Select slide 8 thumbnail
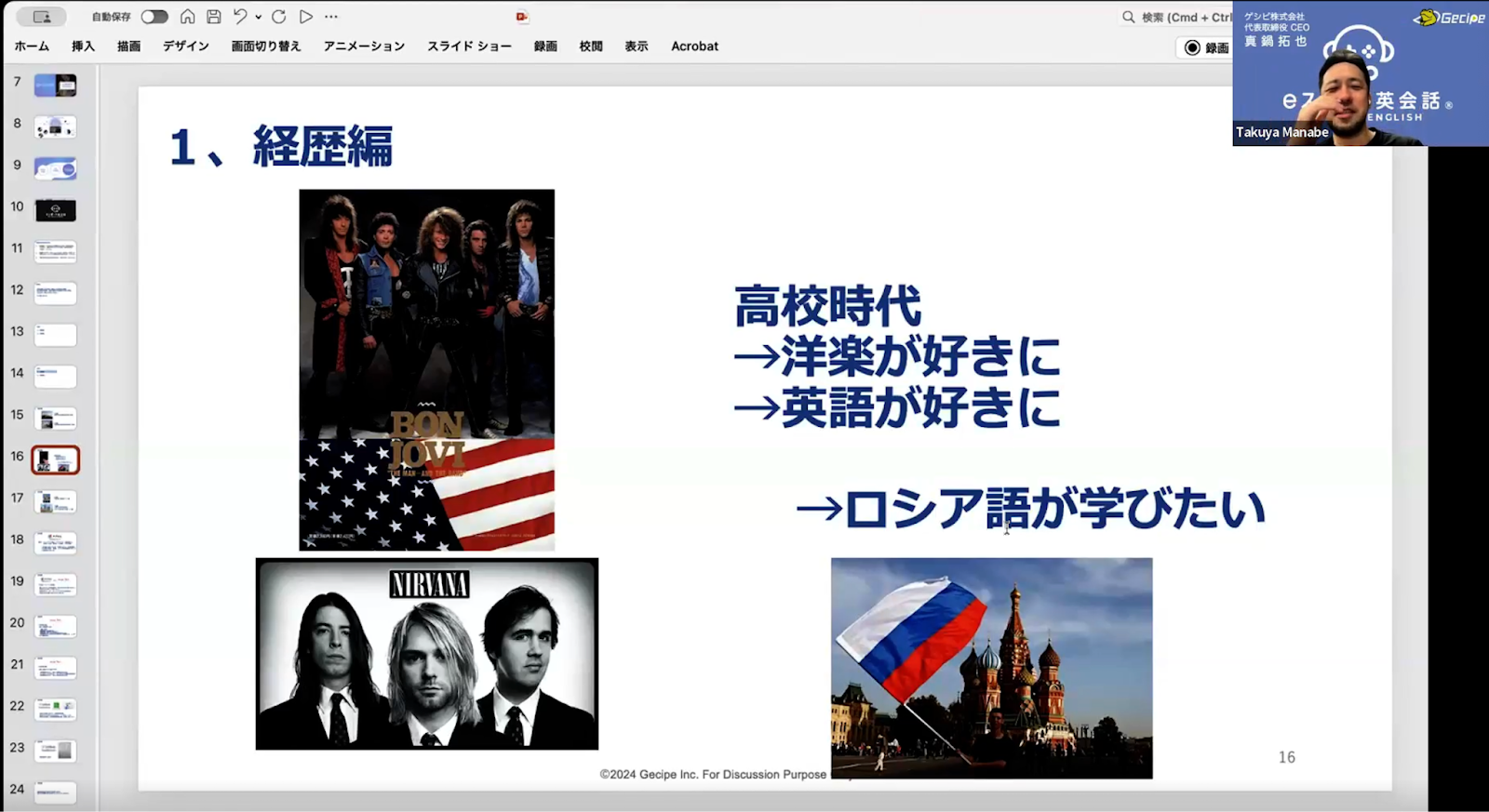 pos(56,127)
